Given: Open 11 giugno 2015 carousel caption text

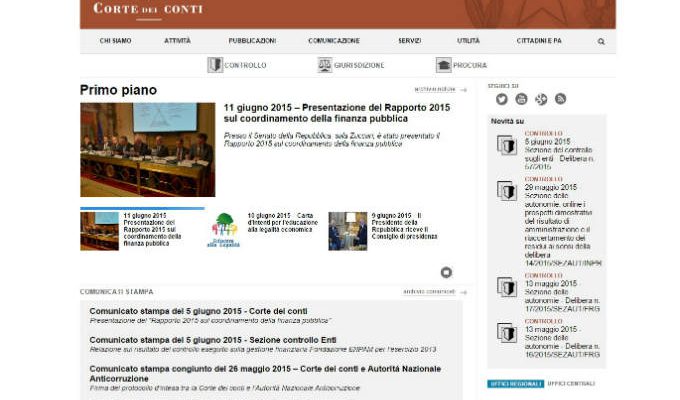Looking at the screenshot, I should [152, 230].
